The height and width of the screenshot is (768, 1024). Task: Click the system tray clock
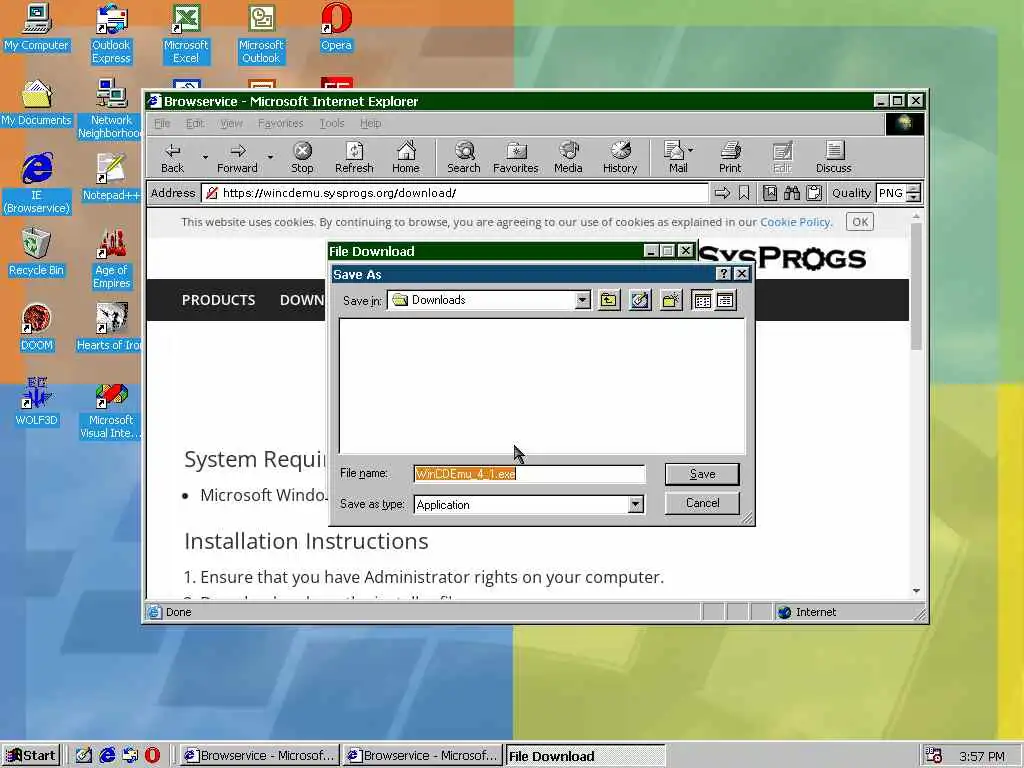(982, 756)
